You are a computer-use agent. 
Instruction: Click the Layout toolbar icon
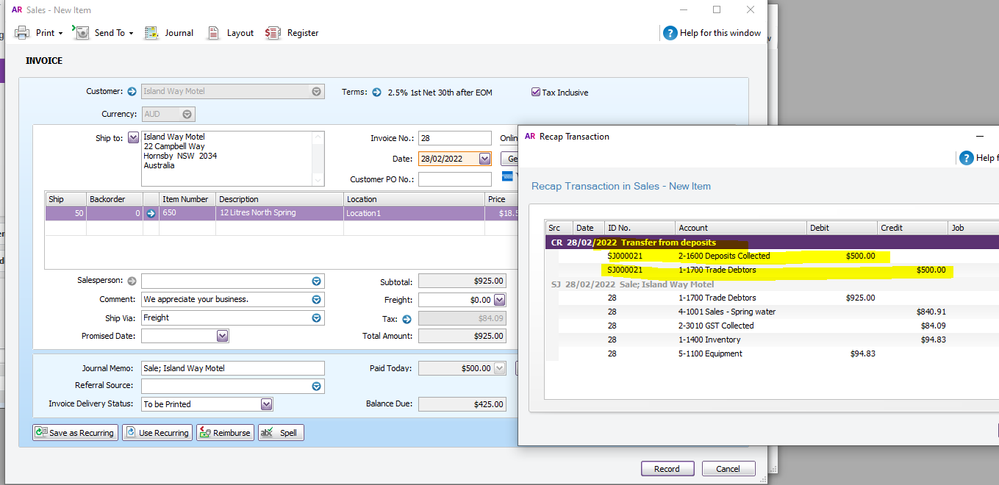214,33
